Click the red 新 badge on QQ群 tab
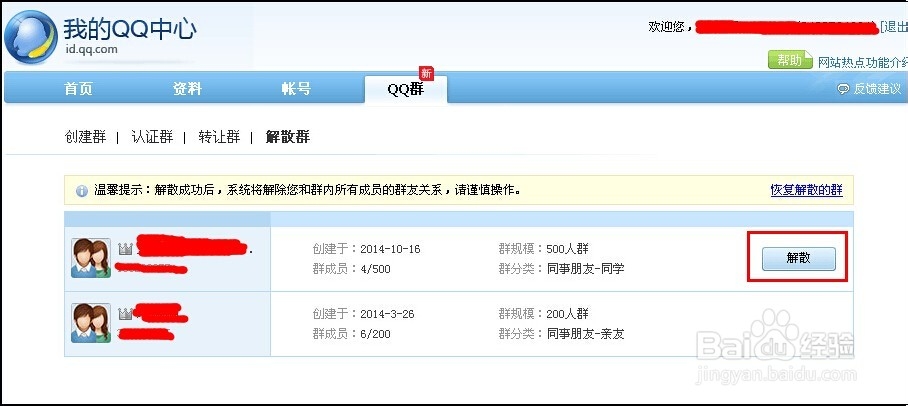 (x=427, y=73)
